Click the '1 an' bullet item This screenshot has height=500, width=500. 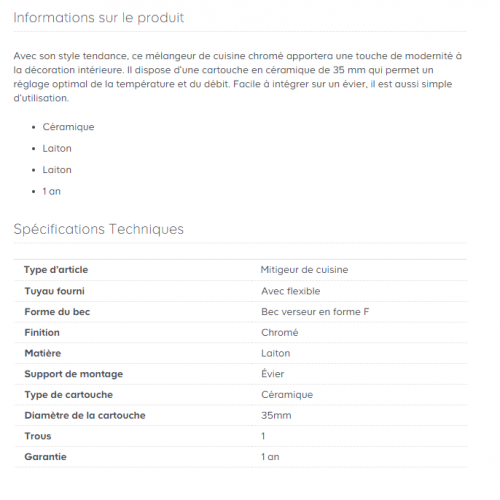(52, 191)
